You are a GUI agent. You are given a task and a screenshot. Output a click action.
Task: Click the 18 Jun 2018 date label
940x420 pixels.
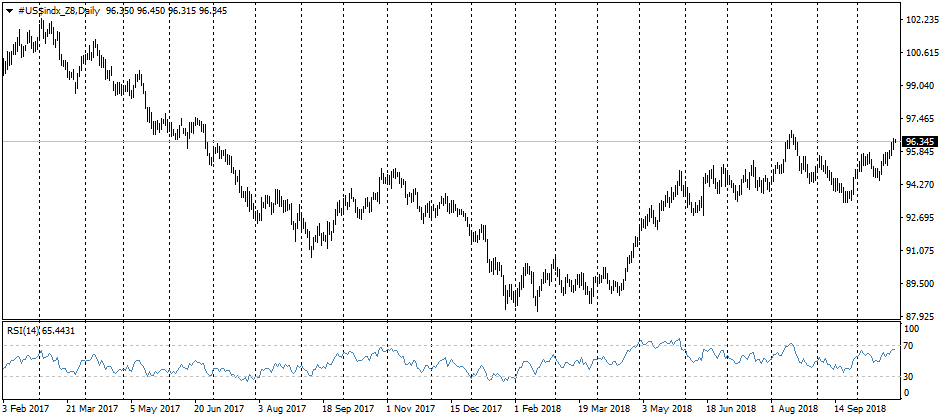[x=730, y=409]
